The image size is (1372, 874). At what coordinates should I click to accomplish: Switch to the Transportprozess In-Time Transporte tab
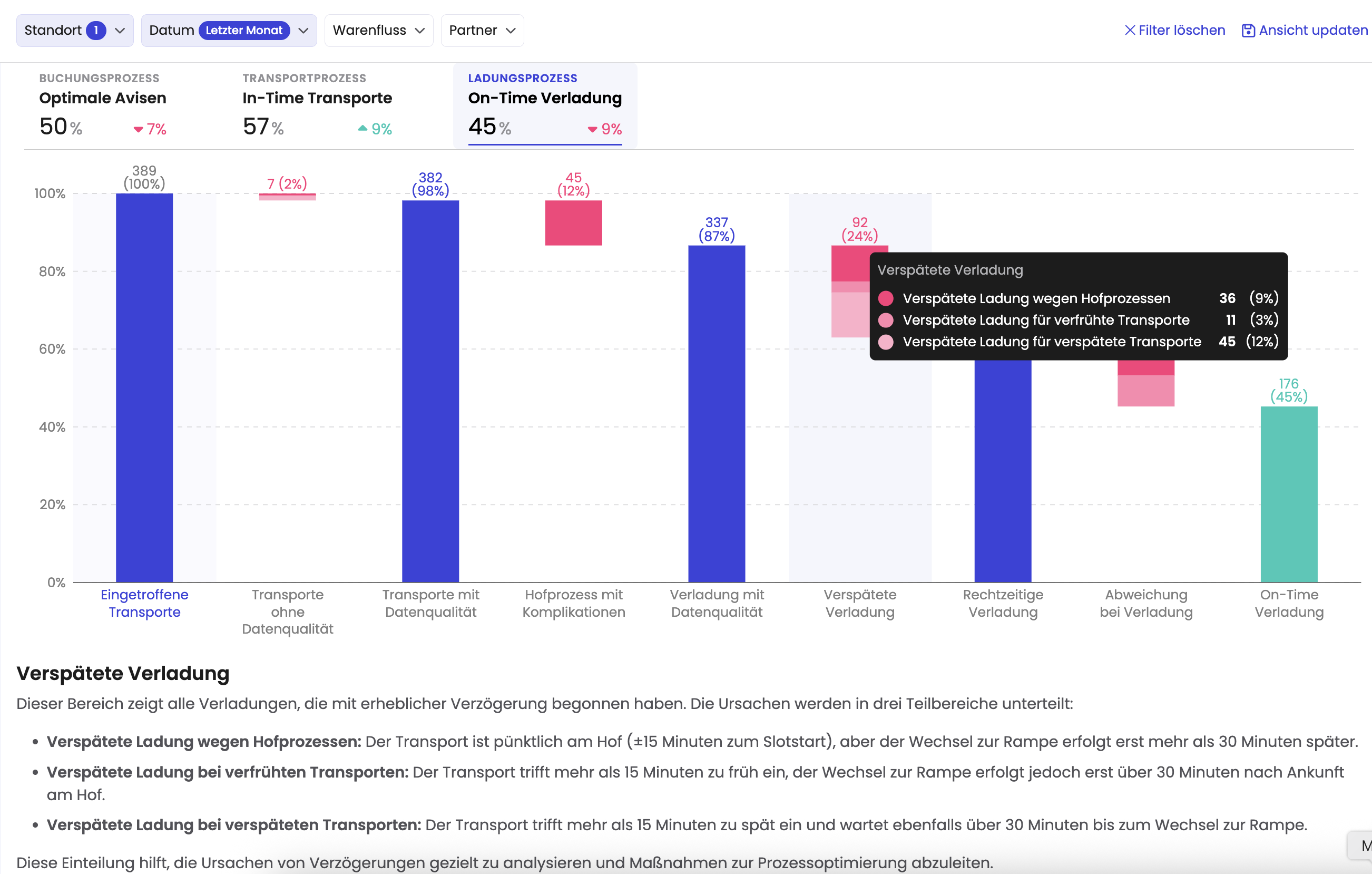coord(317,98)
